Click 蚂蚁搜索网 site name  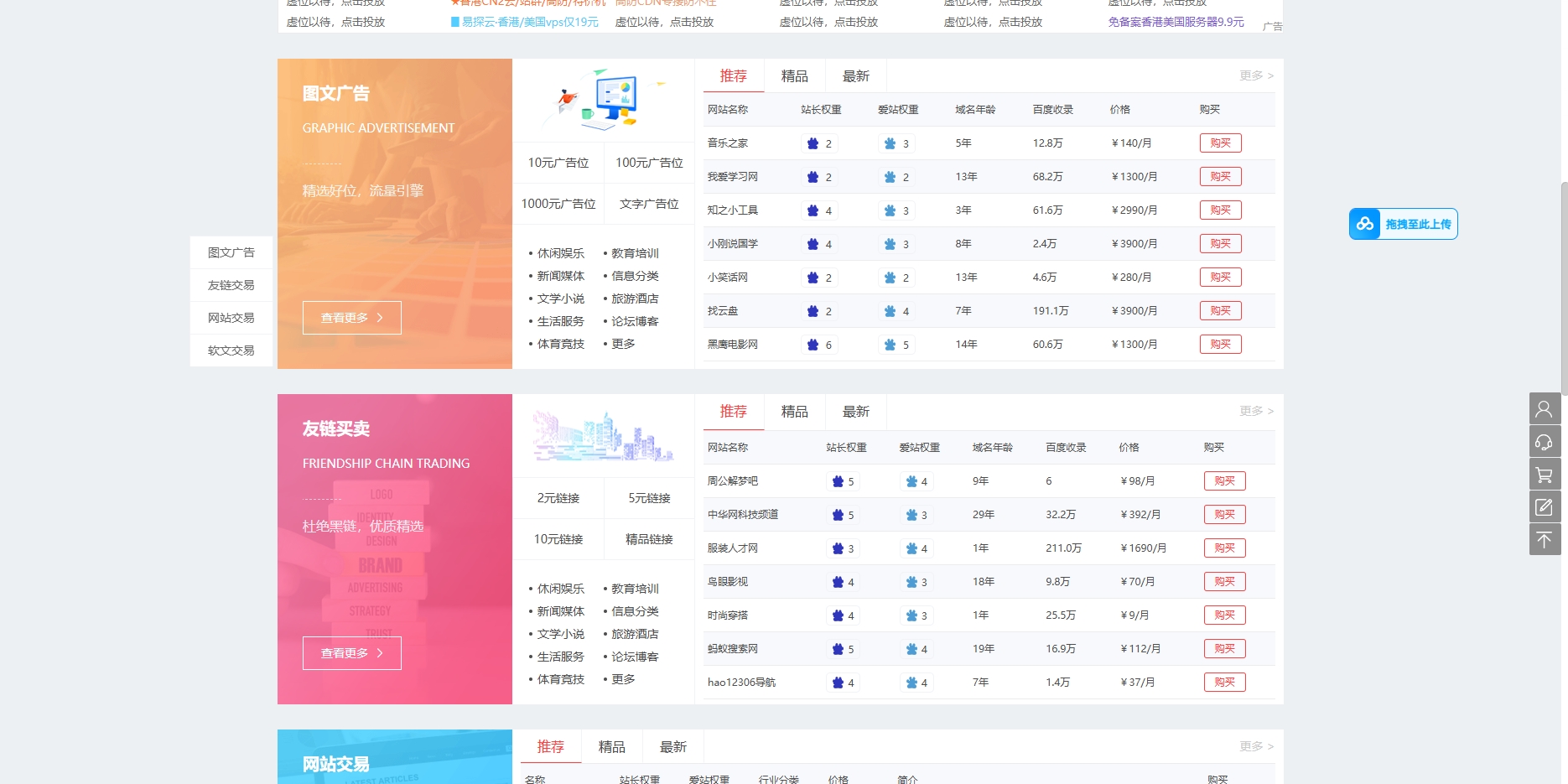pyautogui.click(x=733, y=649)
